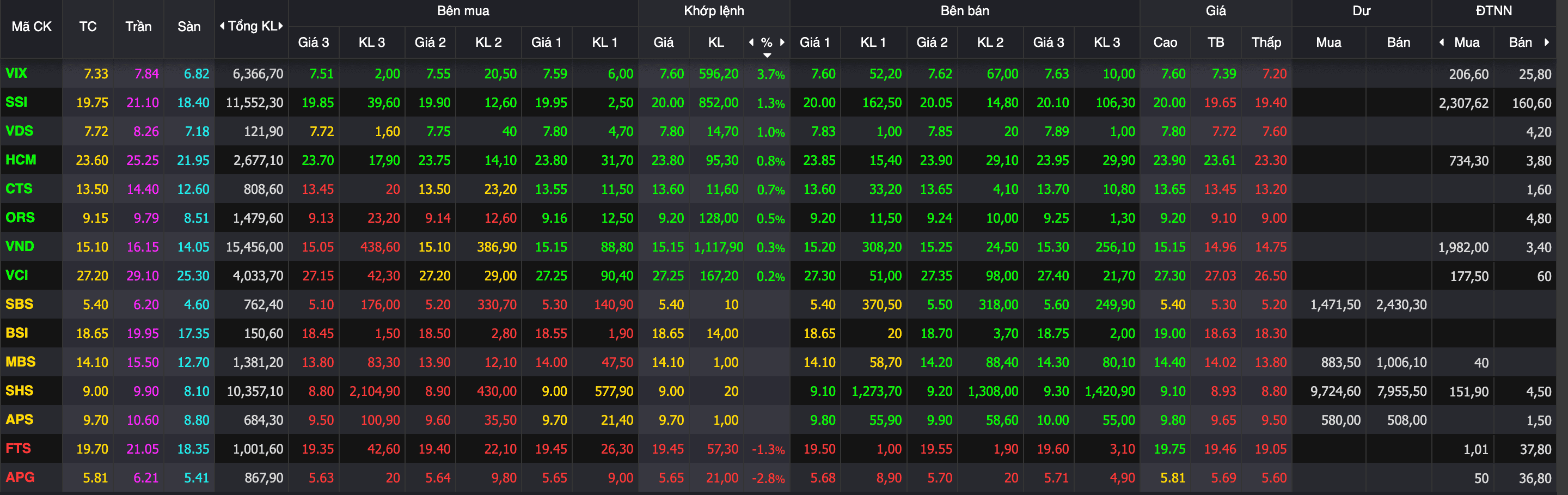Open stock symbol SBS
The height and width of the screenshot is (495, 1568).
(20, 304)
